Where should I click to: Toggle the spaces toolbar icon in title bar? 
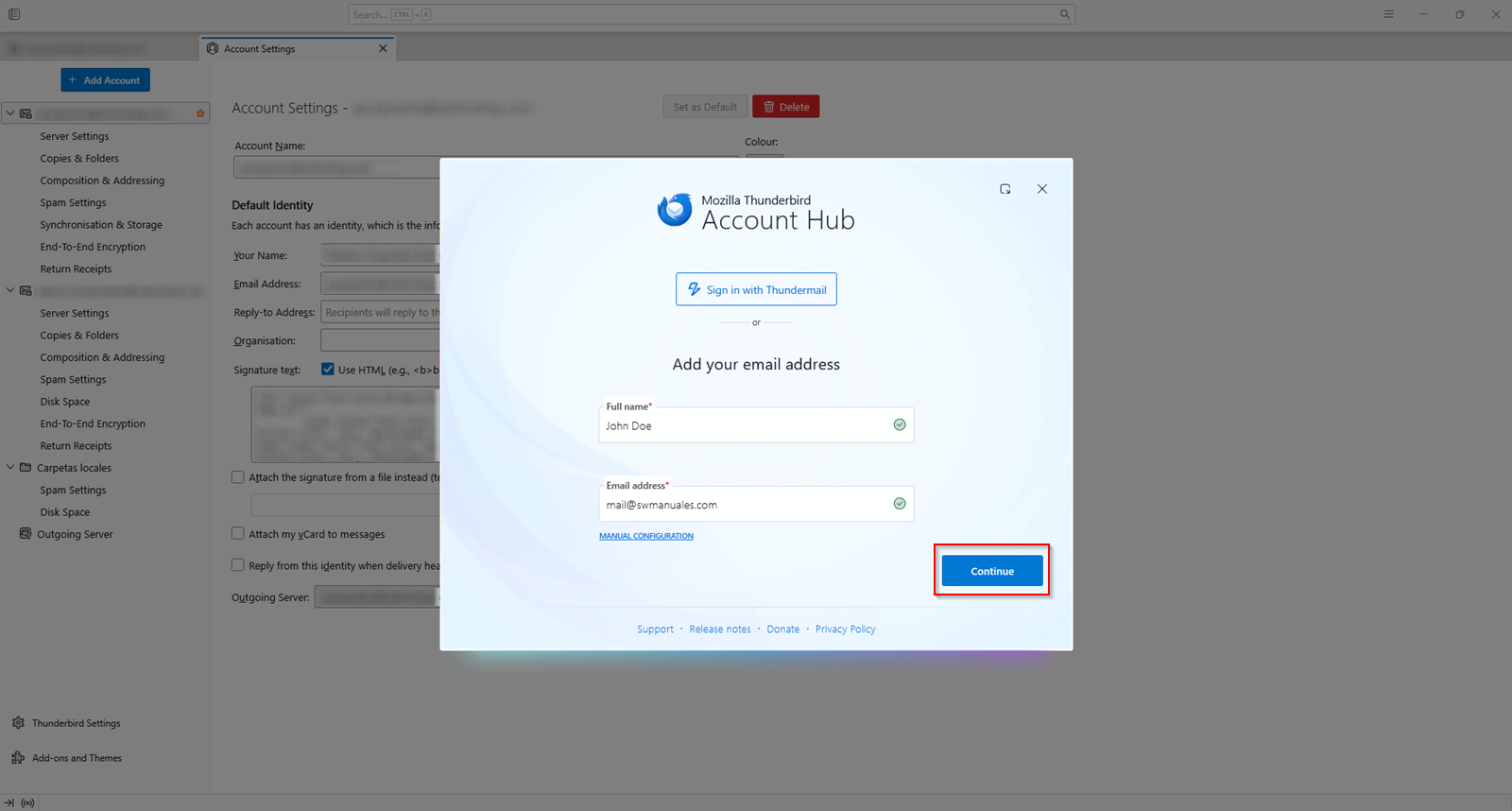[14, 14]
